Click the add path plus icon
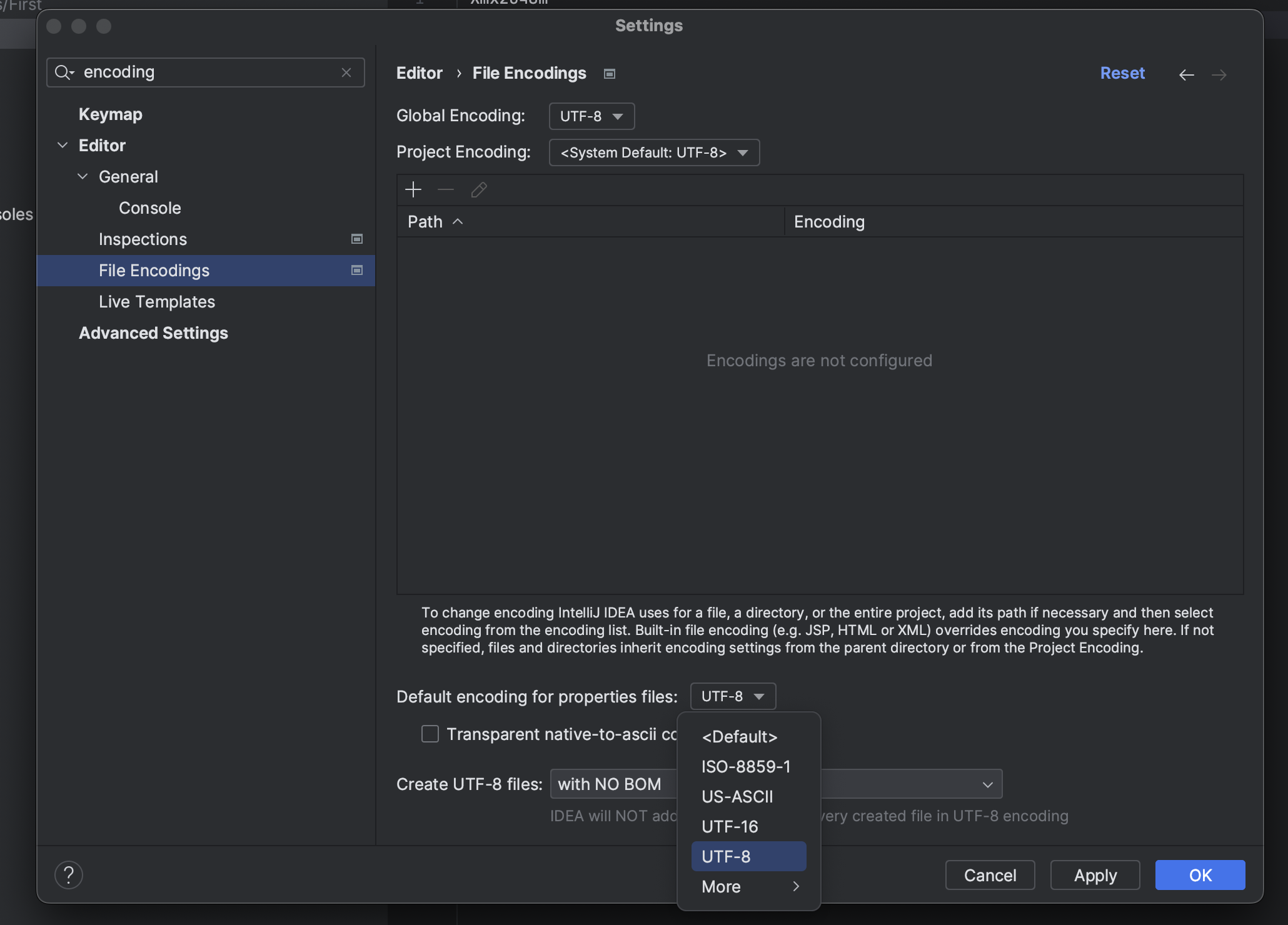The width and height of the screenshot is (1288, 925). (x=413, y=190)
